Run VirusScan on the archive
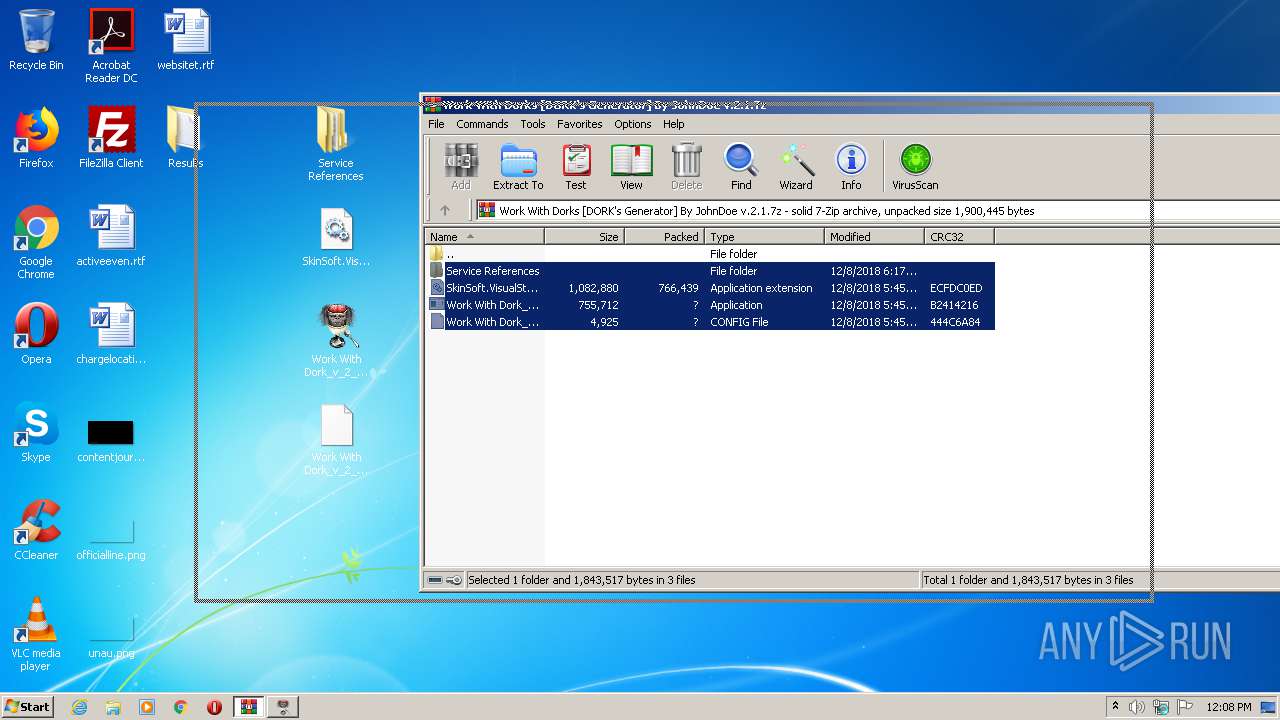1280x720 pixels. point(915,166)
